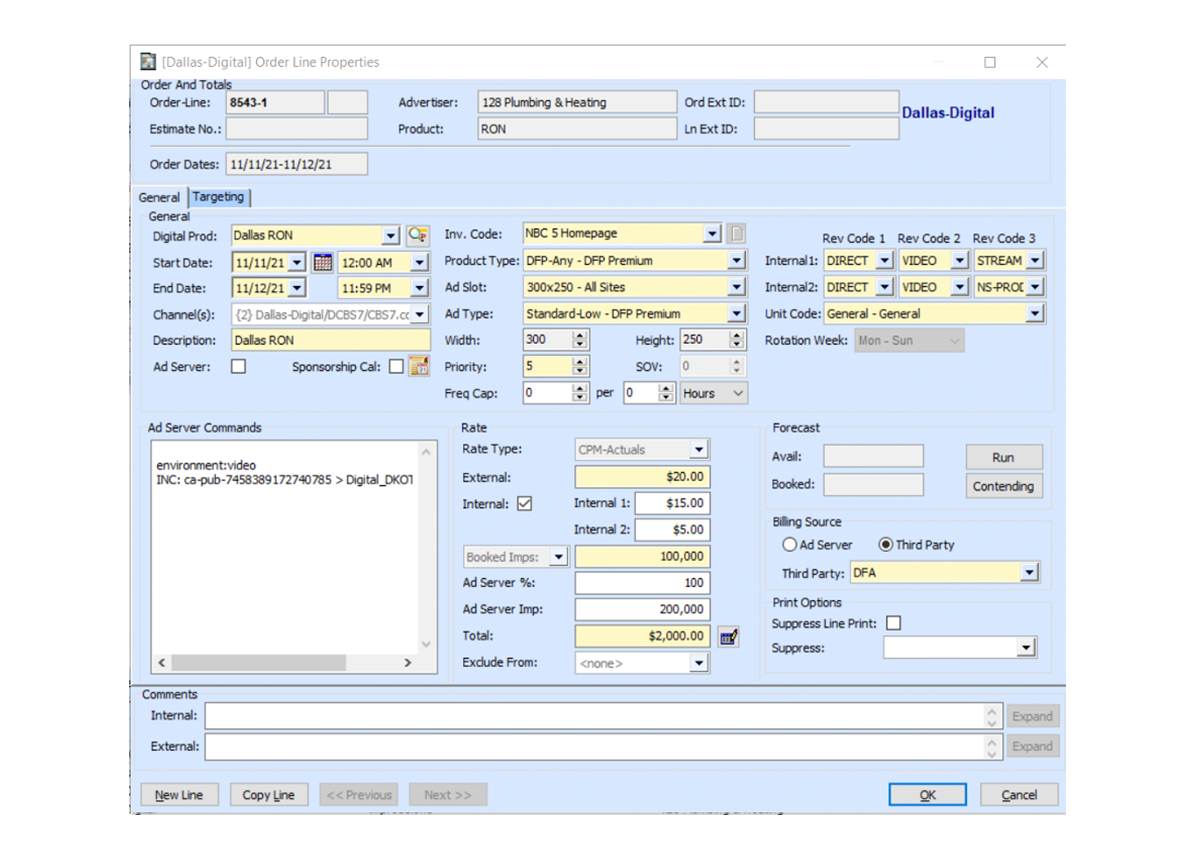Select the Ad Server billing source radio
This screenshot has width=1195, height=859.
point(790,545)
